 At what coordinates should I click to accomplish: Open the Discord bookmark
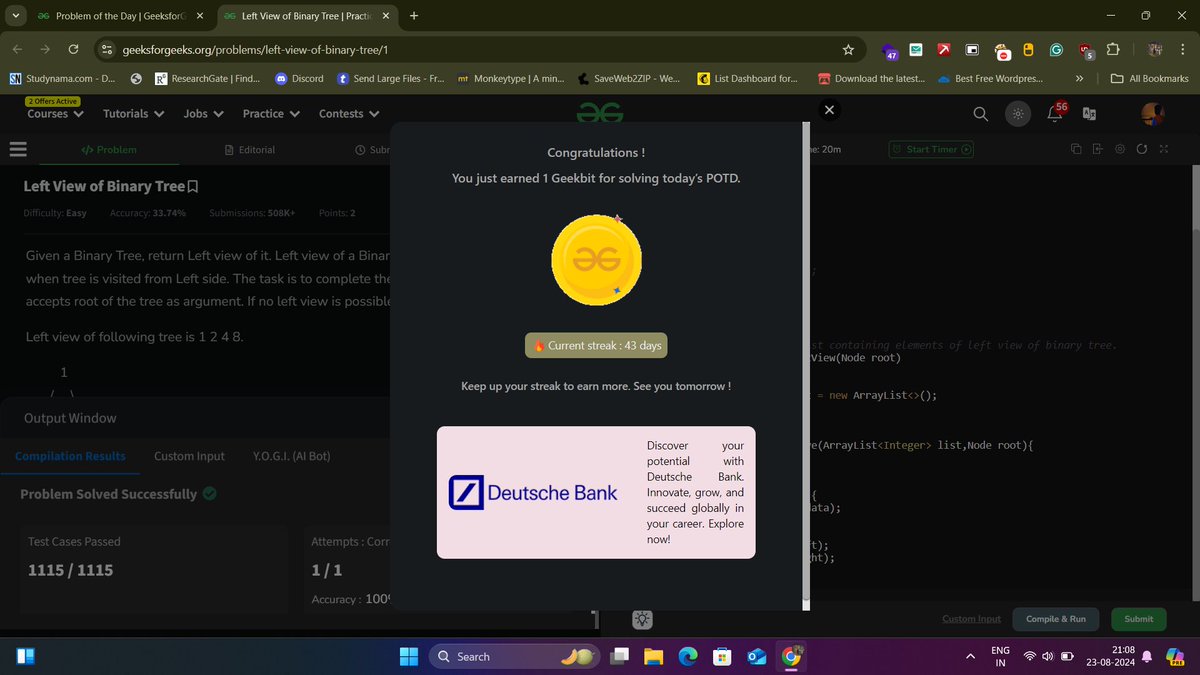(x=299, y=78)
